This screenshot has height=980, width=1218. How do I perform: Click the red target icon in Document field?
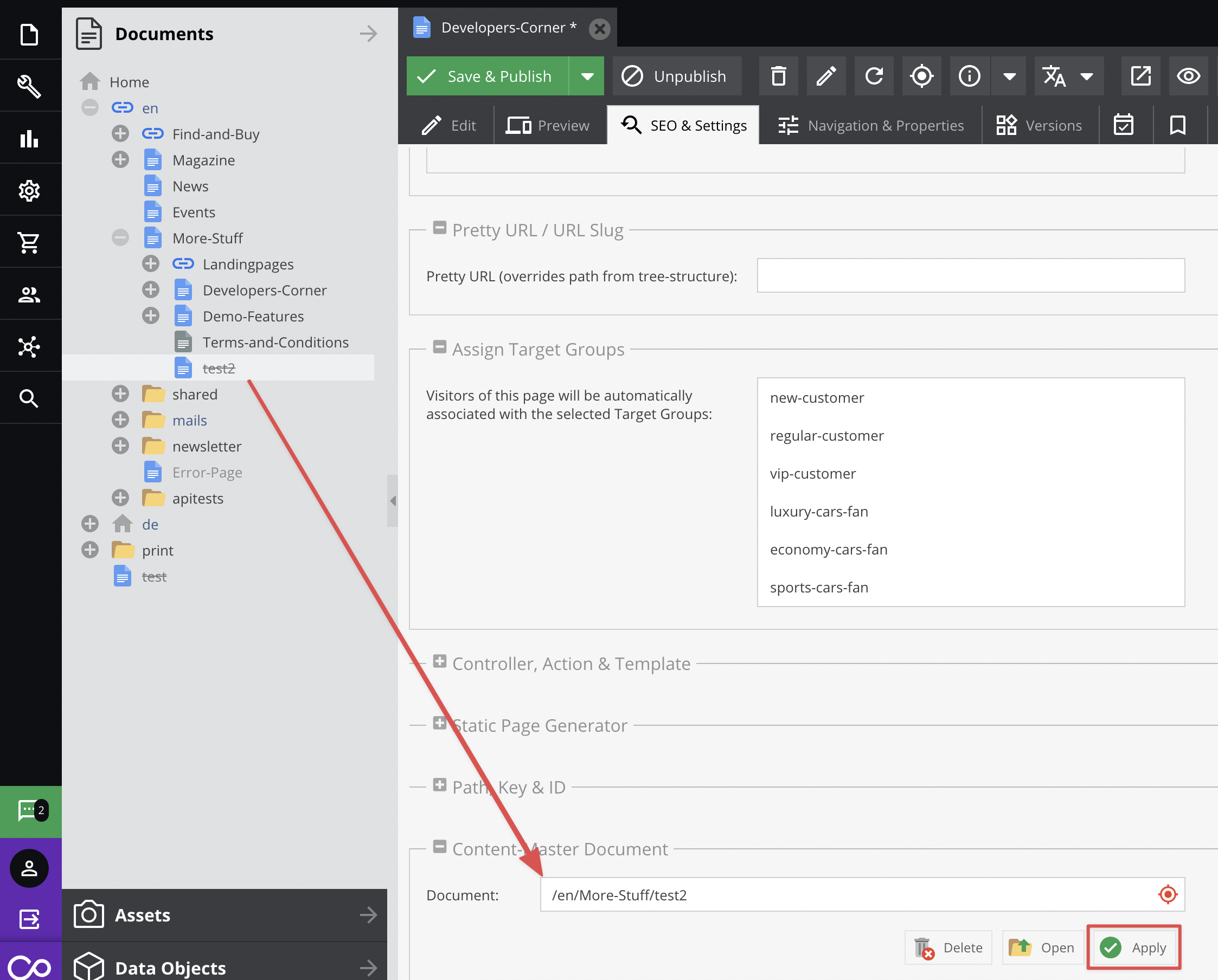1167,894
